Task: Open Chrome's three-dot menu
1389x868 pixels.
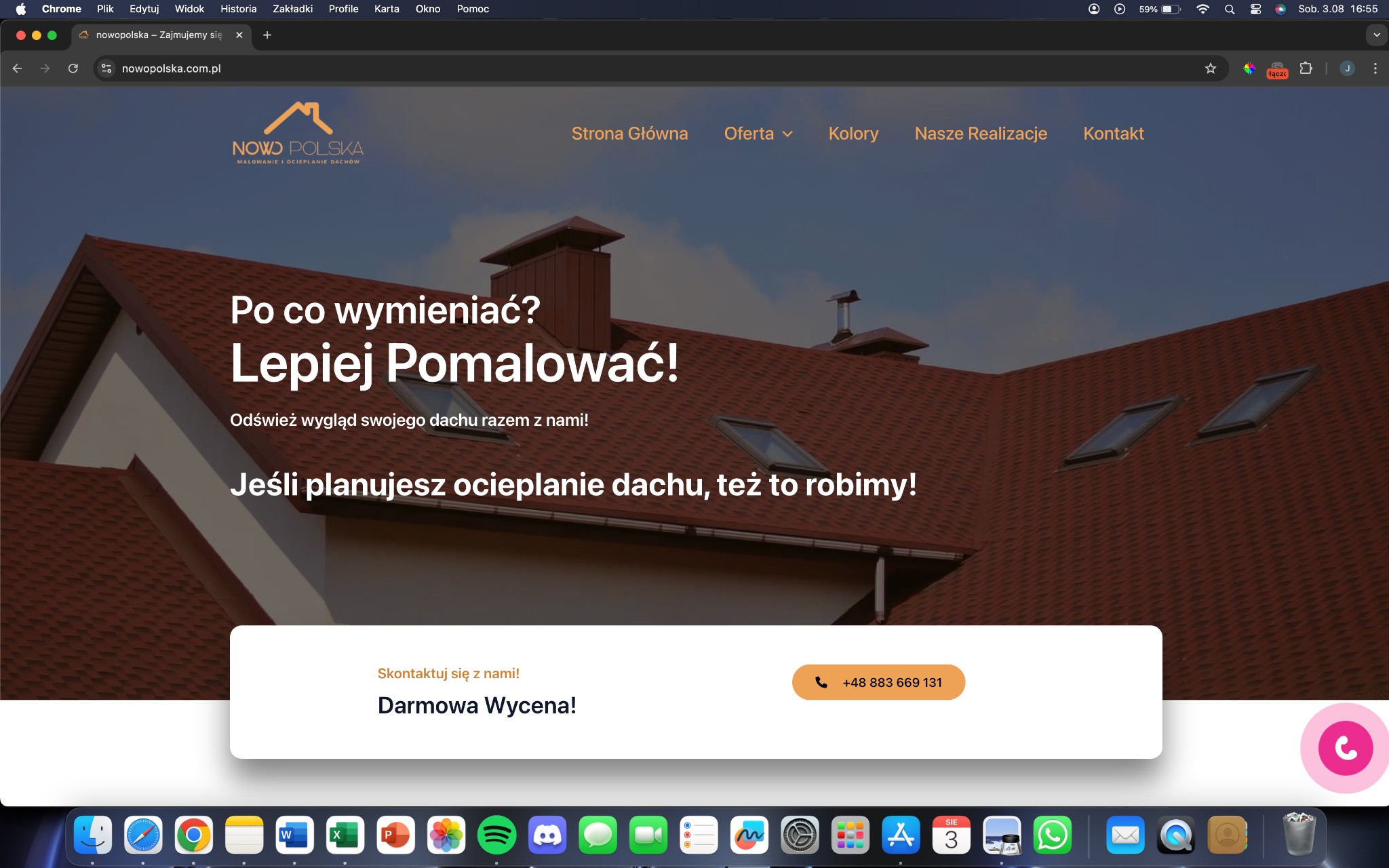Action: coord(1376,68)
